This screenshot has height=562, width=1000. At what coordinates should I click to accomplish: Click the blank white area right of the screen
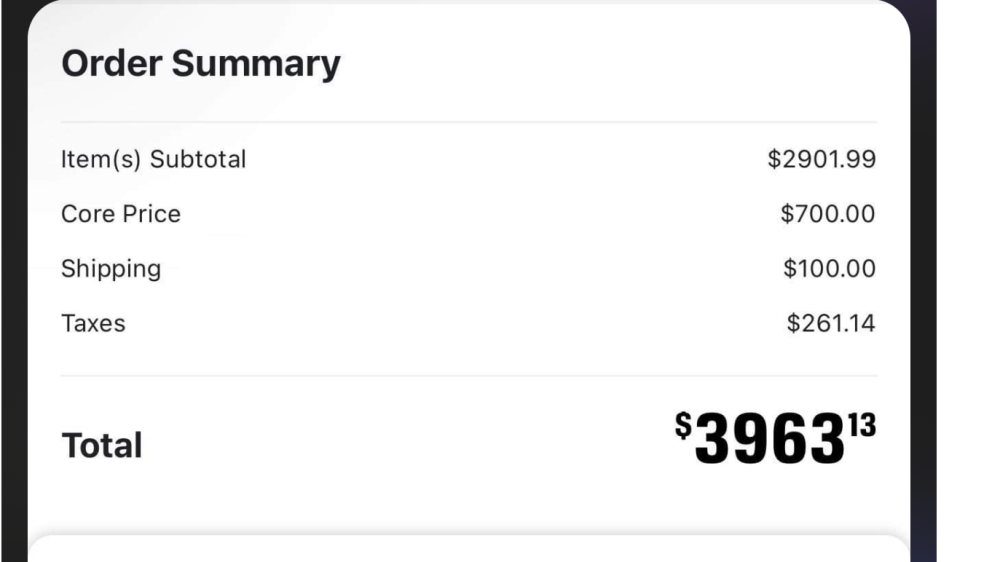pos(968,300)
